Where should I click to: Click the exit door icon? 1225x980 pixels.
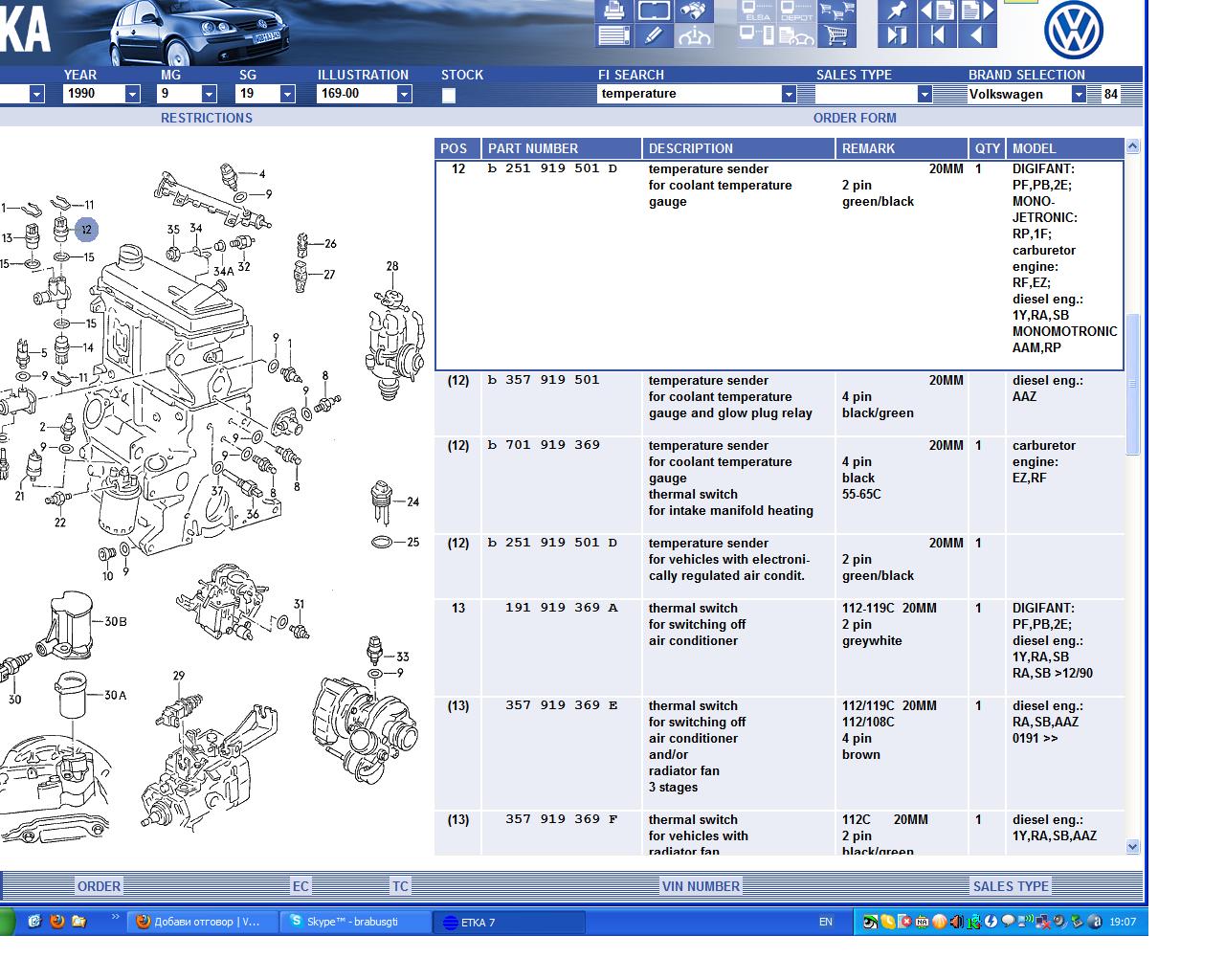pyautogui.click(x=897, y=36)
